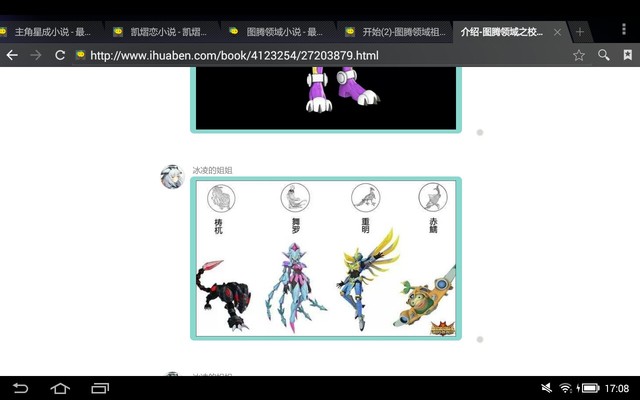Reload the current page
The width and height of the screenshot is (640, 400).
60,55
